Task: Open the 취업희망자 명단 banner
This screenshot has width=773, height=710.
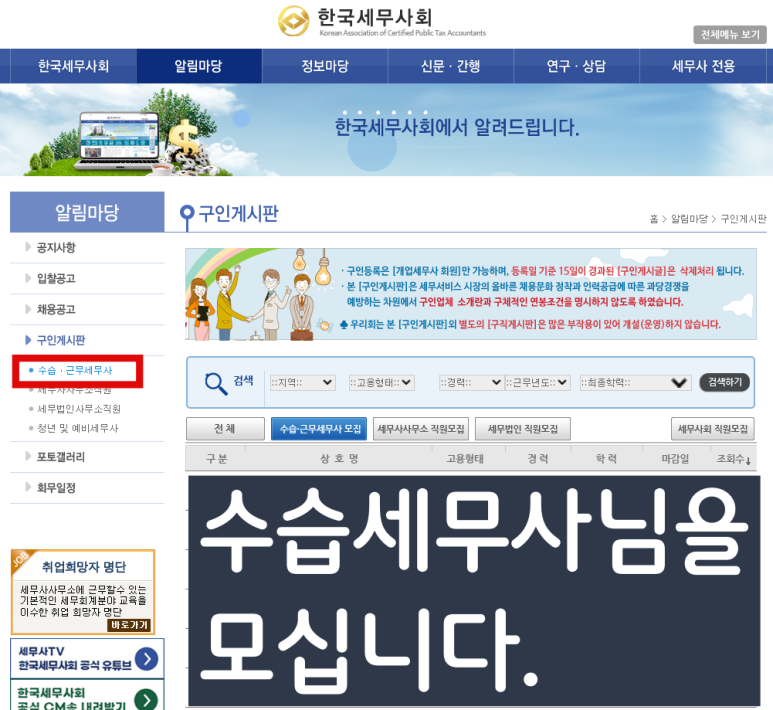Action: (83, 592)
